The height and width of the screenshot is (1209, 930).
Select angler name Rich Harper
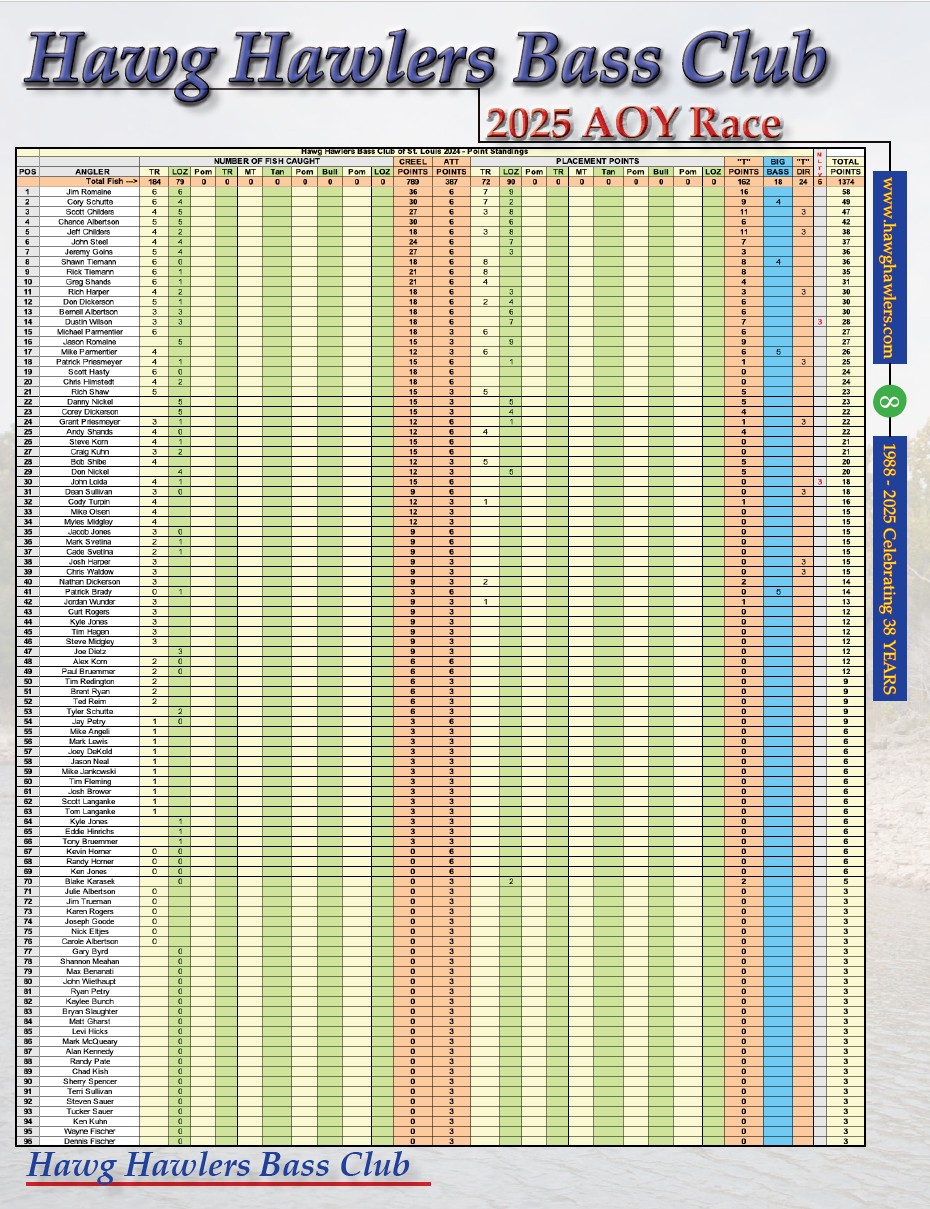(x=89, y=291)
